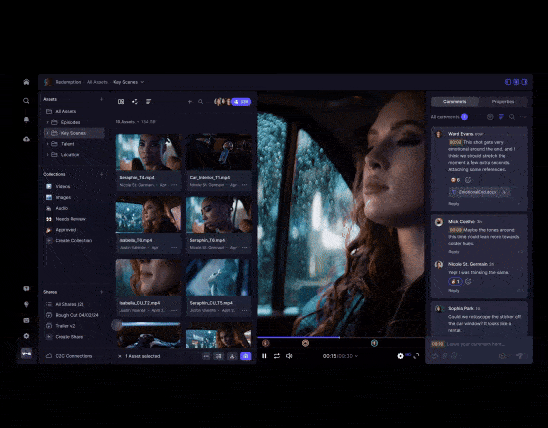Open the Home icon in left rail
The image size is (548, 428).
point(26,82)
